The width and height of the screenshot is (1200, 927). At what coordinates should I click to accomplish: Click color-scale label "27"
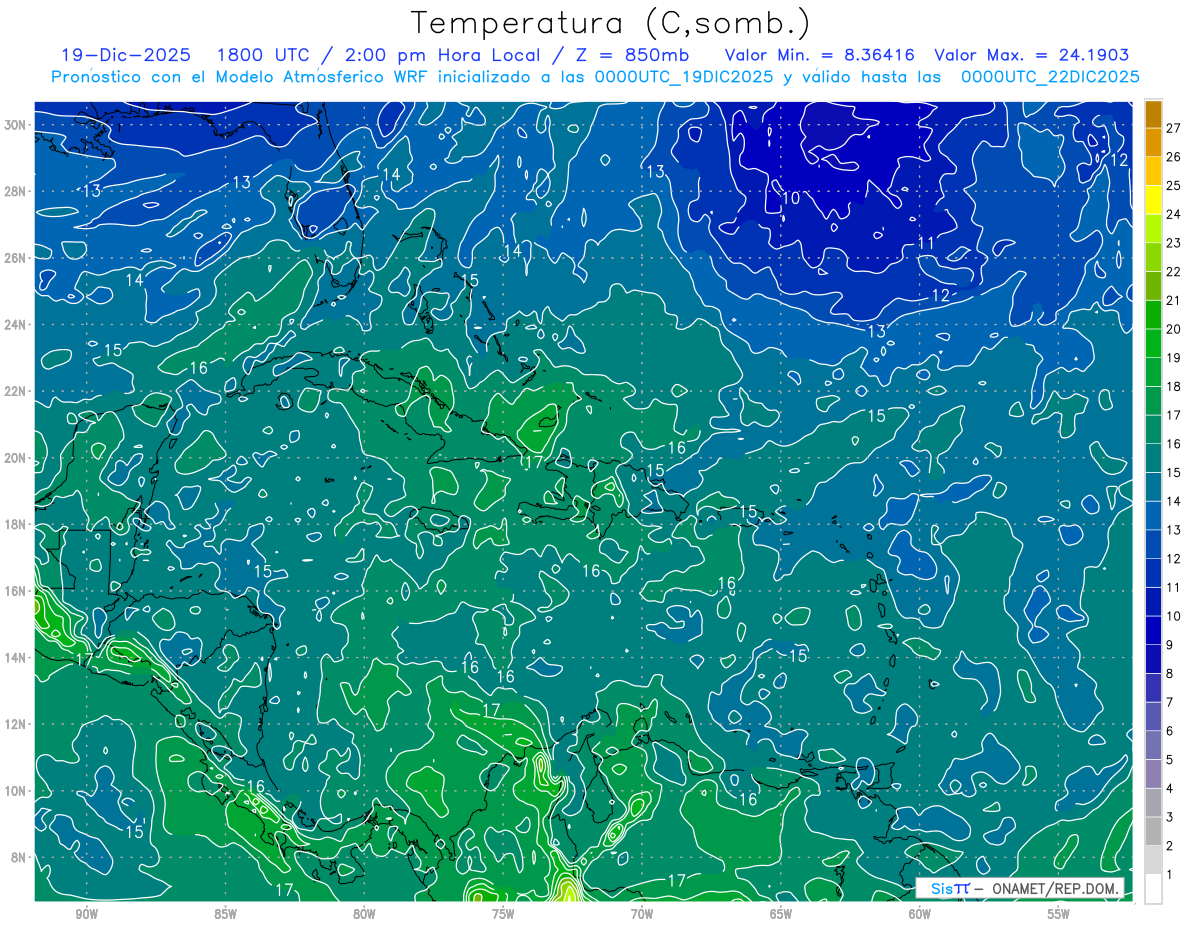click(1173, 128)
